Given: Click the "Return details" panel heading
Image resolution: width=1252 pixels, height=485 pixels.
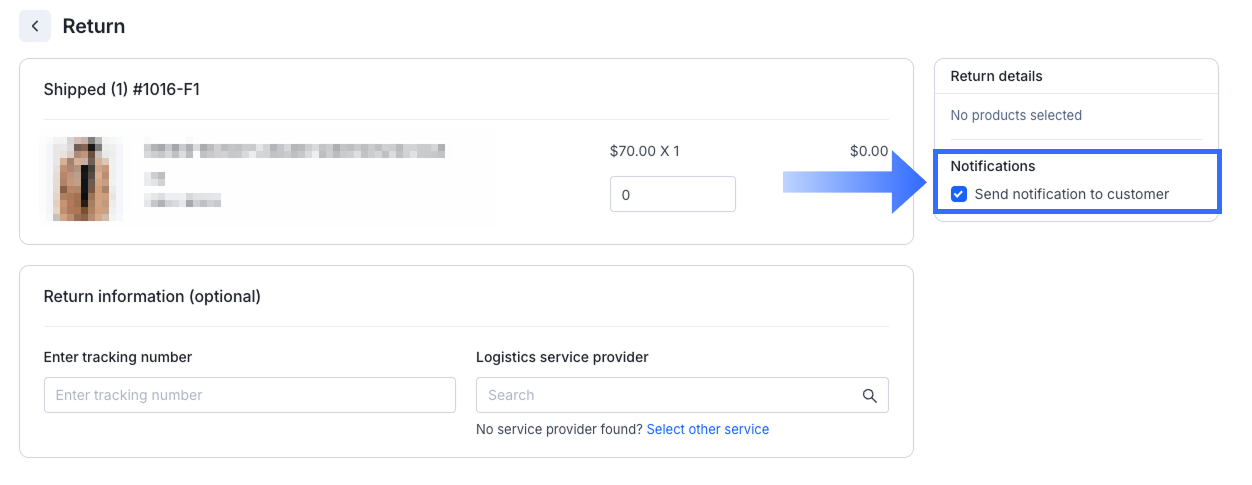Looking at the screenshot, I should [996, 76].
